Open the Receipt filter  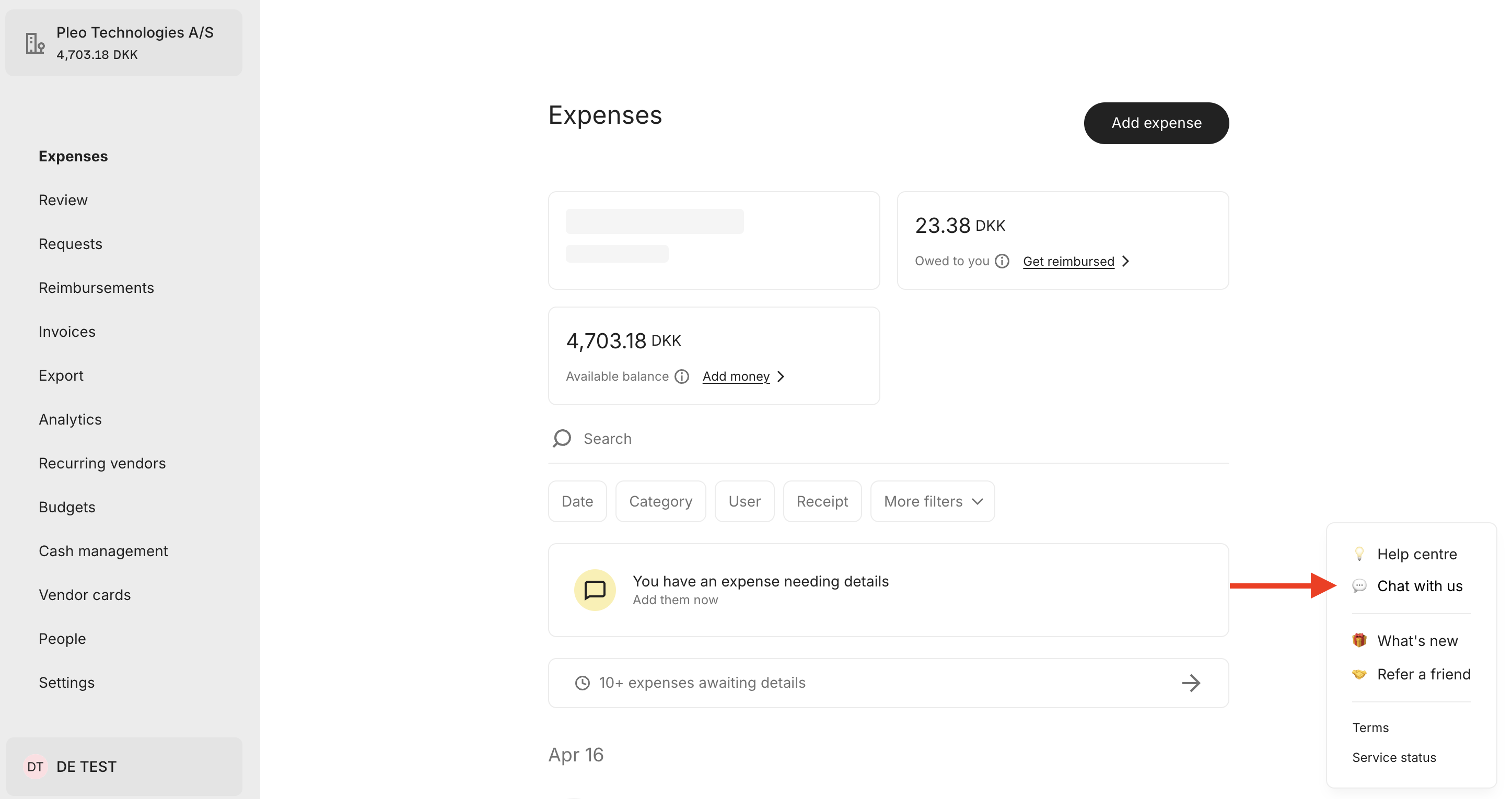coord(822,501)
